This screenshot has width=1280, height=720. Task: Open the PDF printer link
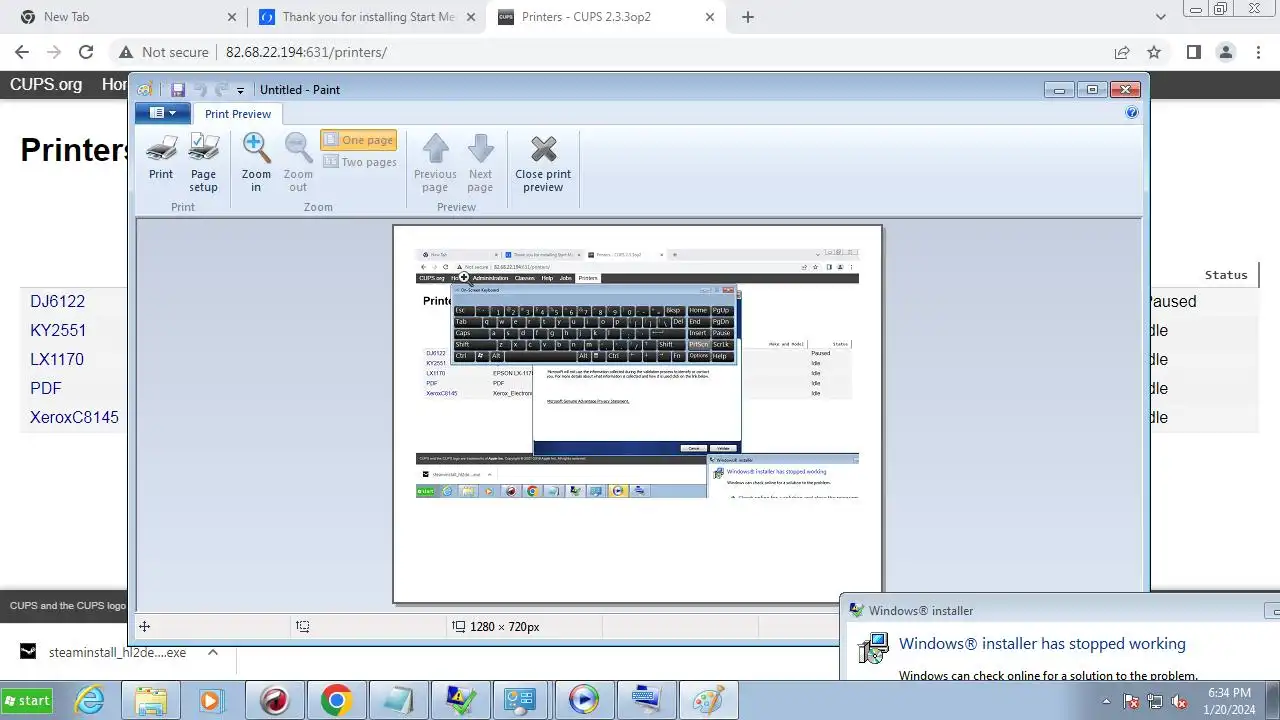click(46, 388)
